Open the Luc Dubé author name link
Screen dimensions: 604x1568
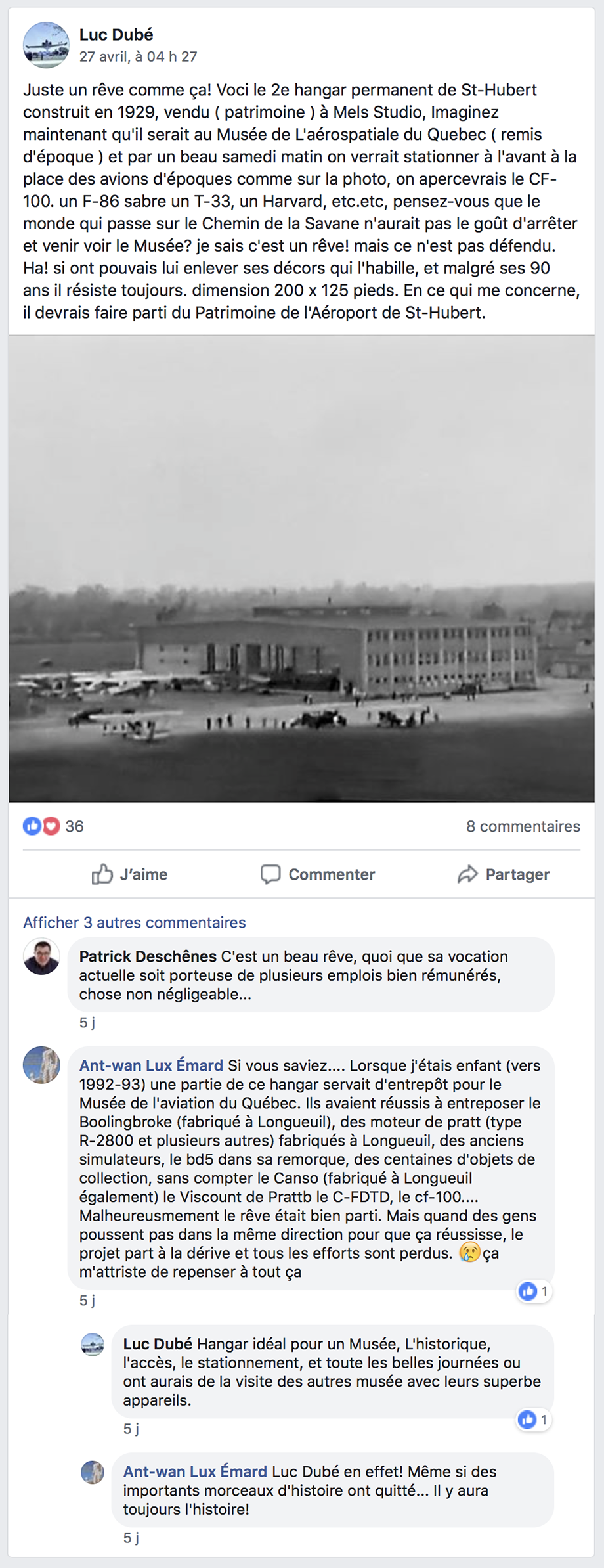pyautogui.click(x=116, y=34)
